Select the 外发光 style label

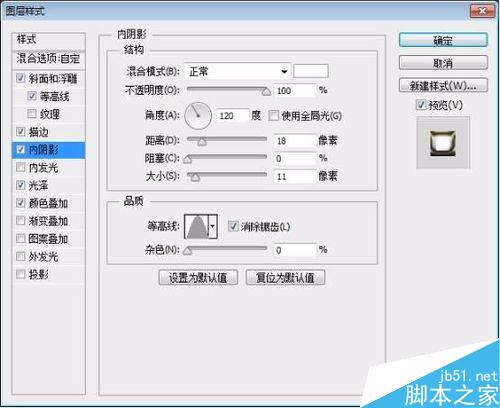[43, 257]
